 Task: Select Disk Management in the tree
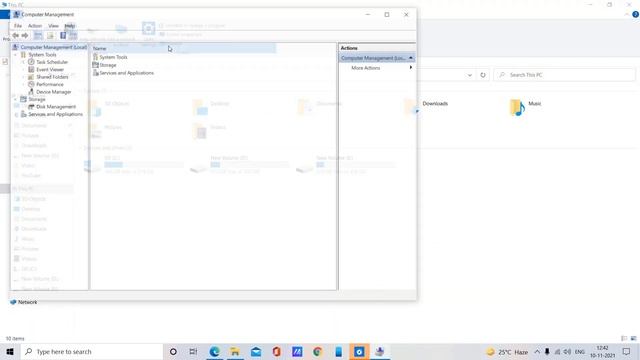tap(56, 107)
